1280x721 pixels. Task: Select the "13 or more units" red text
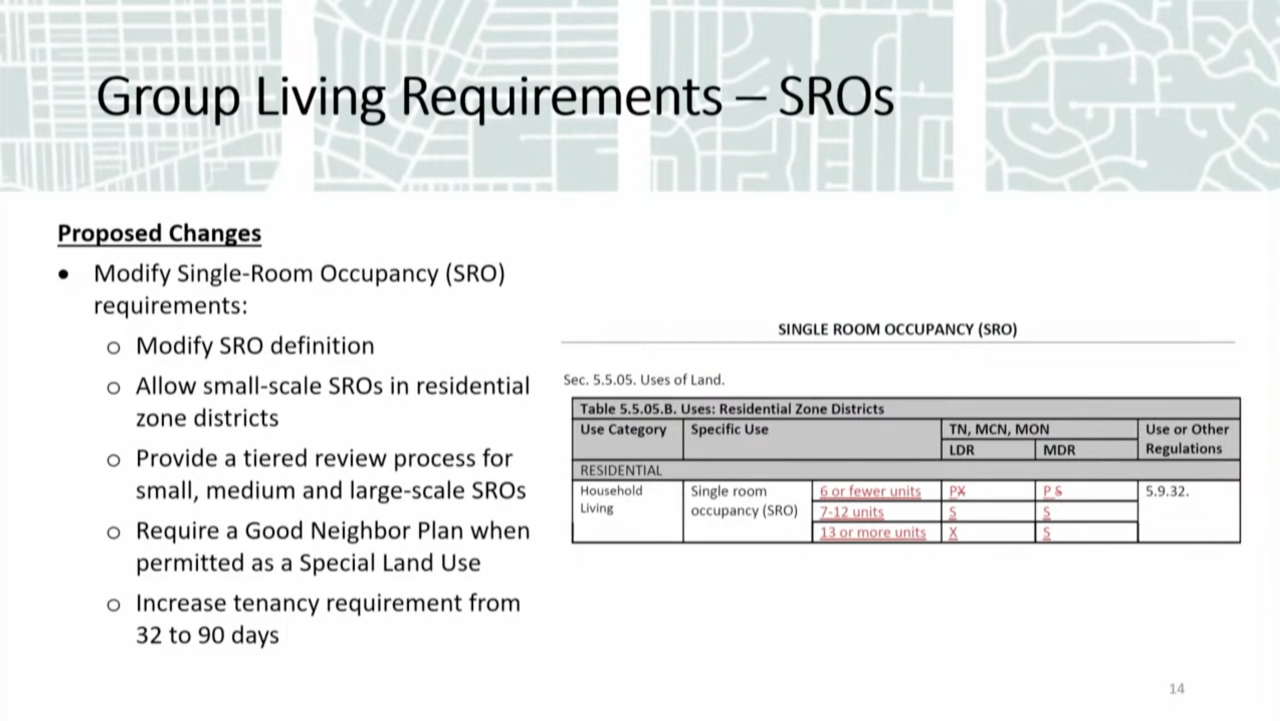[x=872, y=532]
